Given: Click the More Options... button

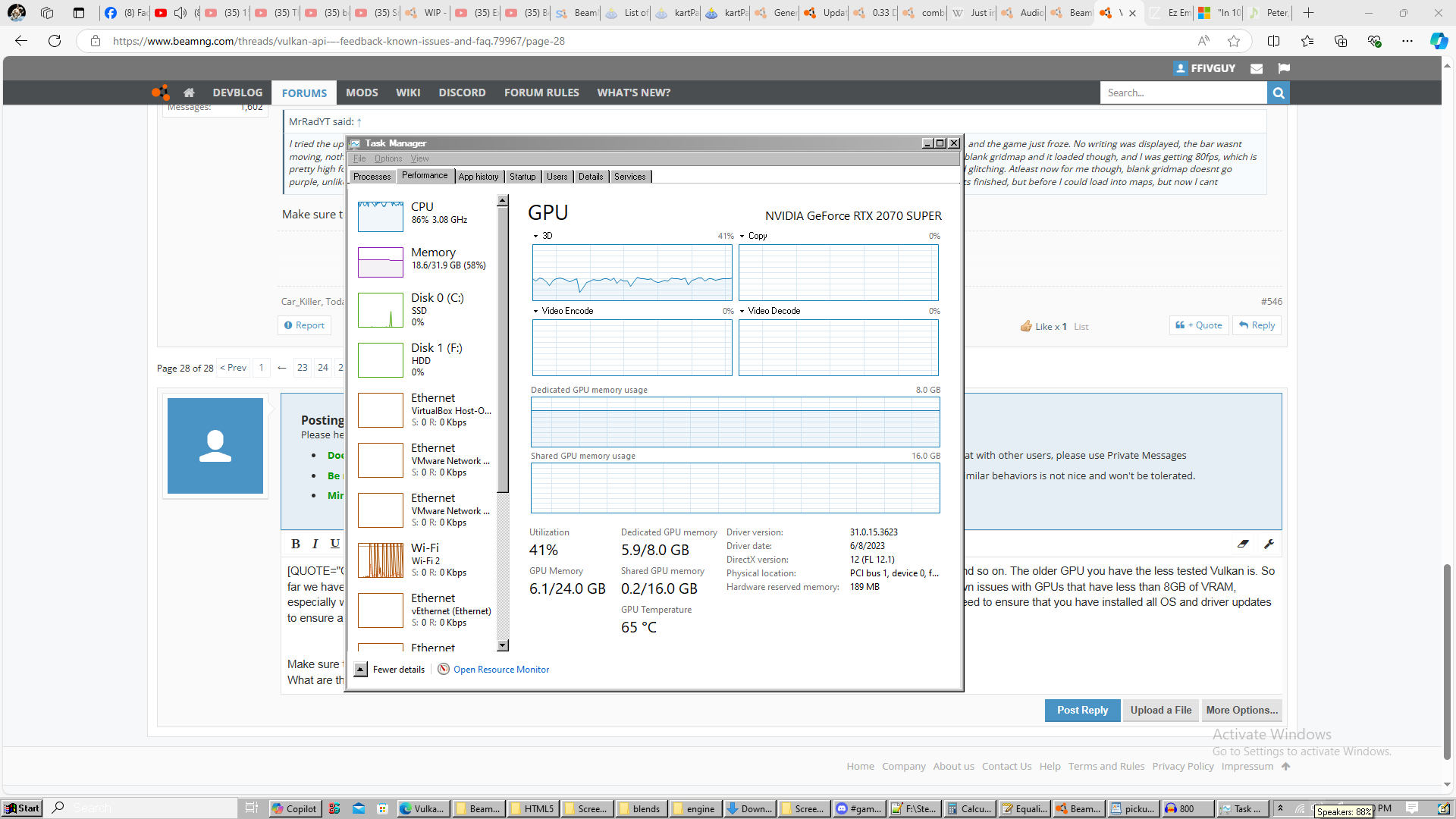Looking at the screenshot, I should tap(1241, 711).
